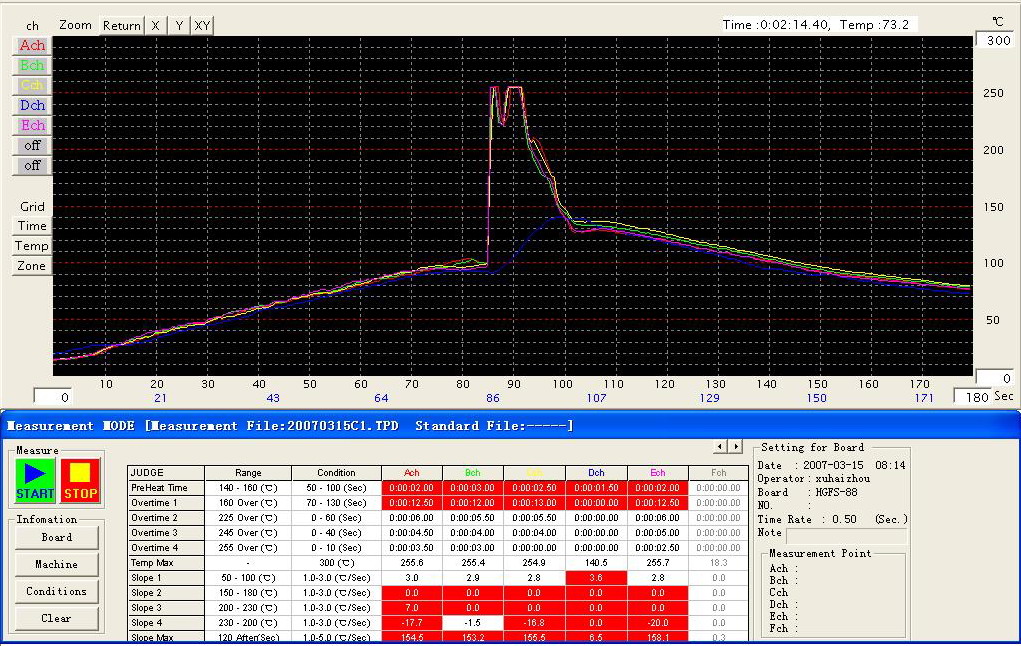Select the Slope 2 row label
Viewport: 1021px width, 646px height.
tap(166, 593)
